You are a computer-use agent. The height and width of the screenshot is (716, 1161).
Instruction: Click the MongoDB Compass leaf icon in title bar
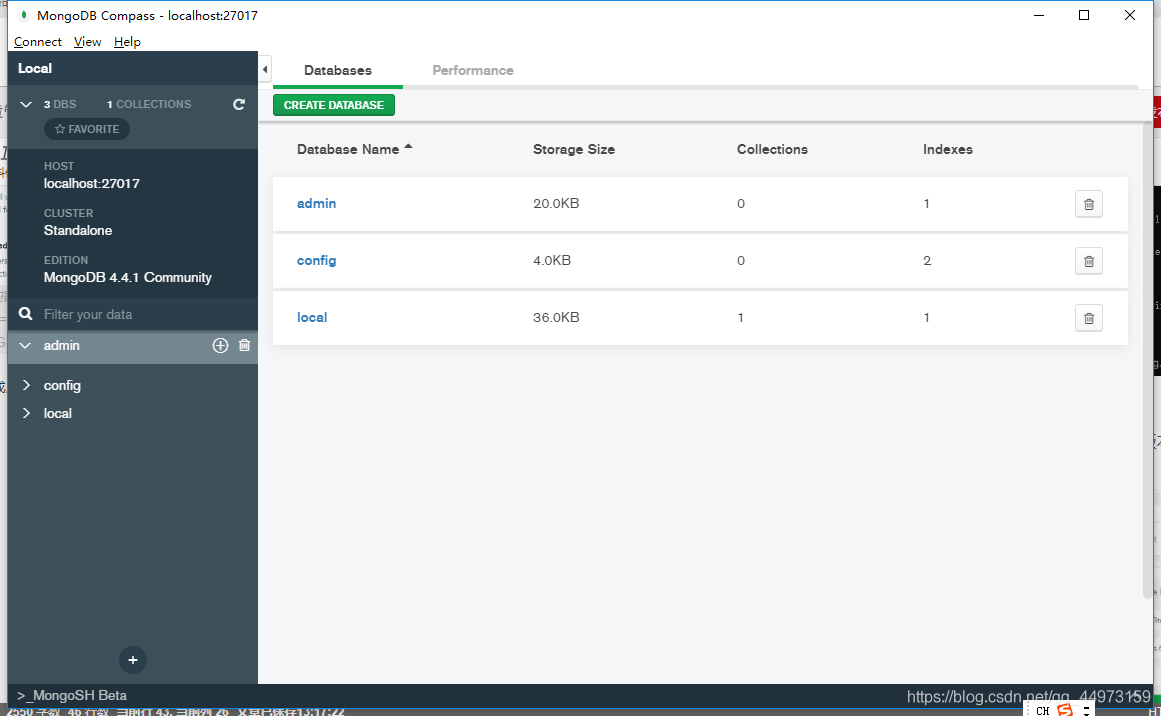click(x=24, y=15)
